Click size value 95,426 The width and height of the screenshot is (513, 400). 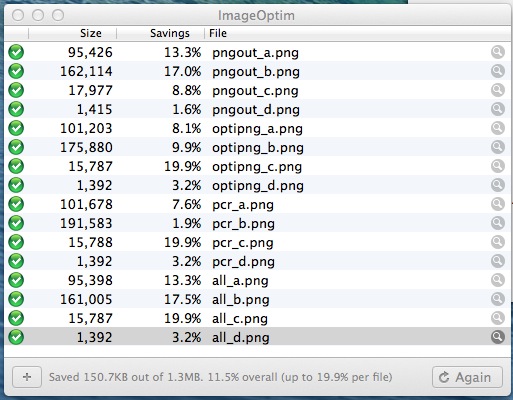click(90, 52)
